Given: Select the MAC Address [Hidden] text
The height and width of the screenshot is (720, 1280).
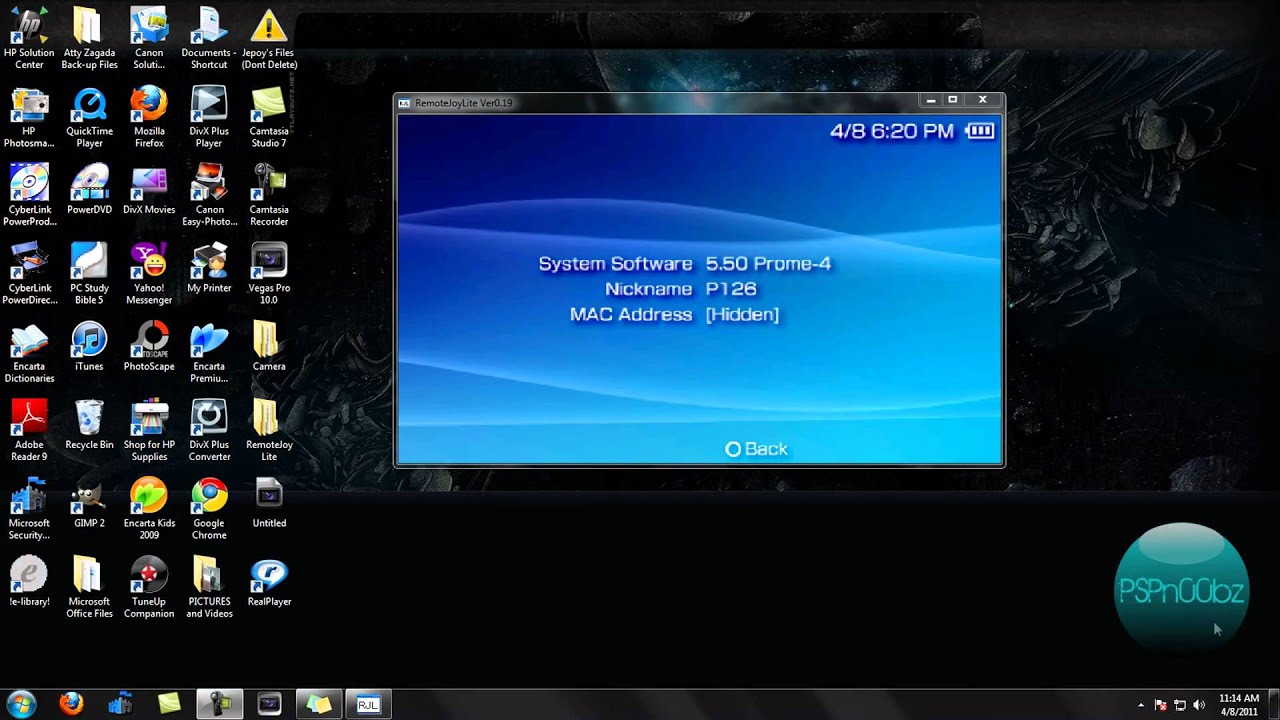Looking at the screenshot, I should click(674, 314).
